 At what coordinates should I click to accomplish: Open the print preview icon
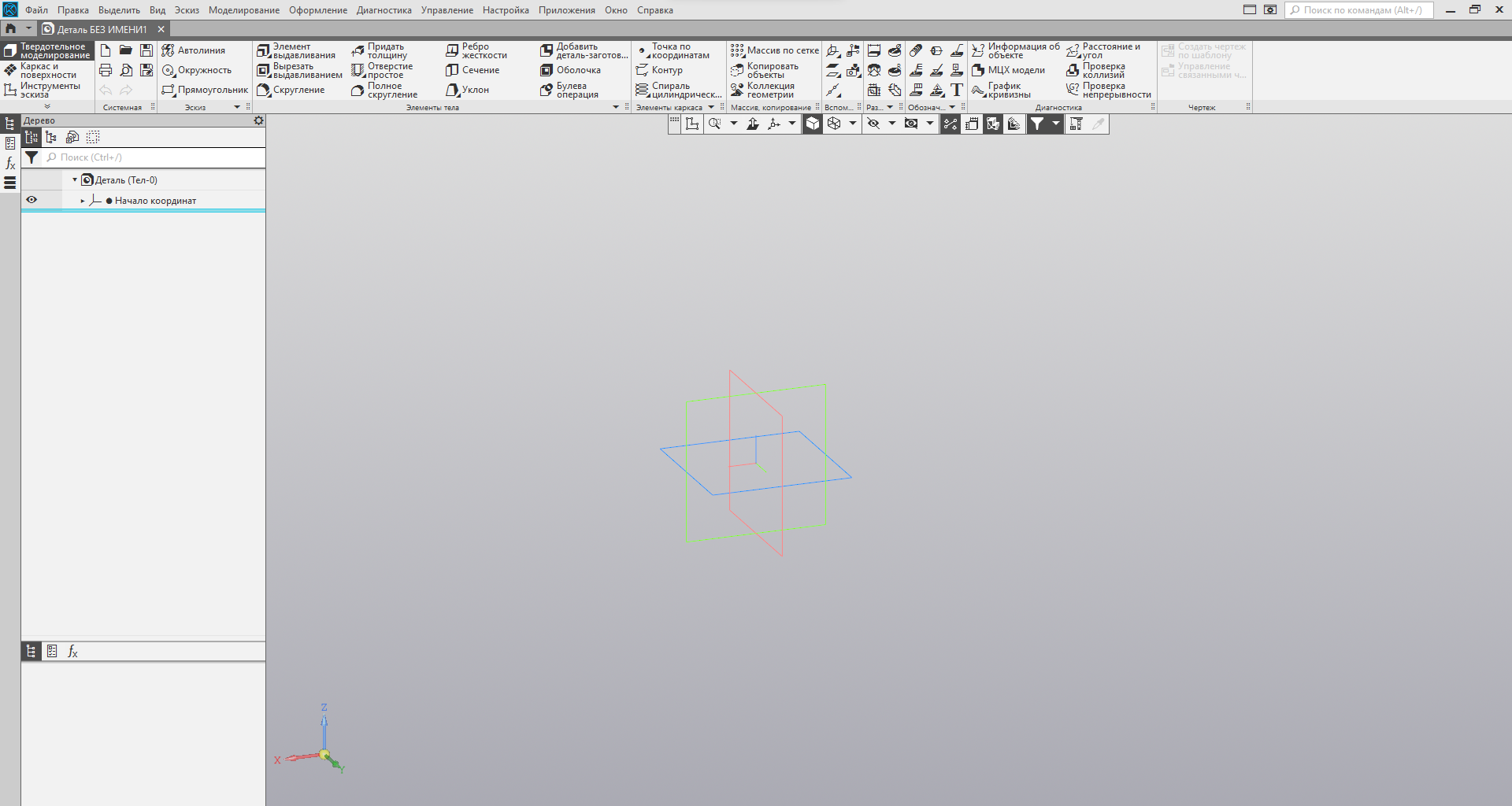click(x=126, y=70)
